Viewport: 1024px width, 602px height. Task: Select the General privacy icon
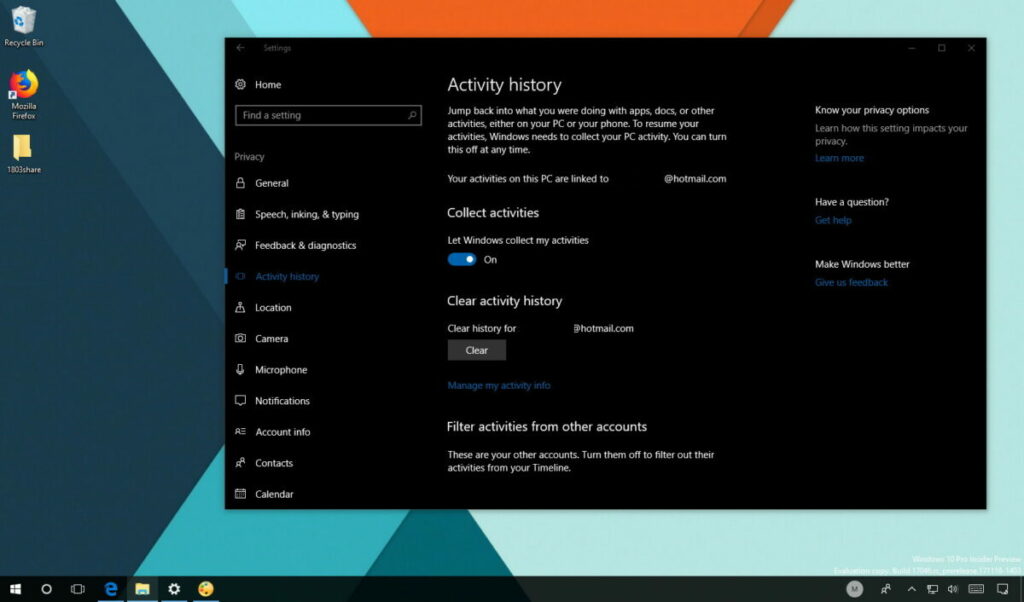click(x=241, y=182)
